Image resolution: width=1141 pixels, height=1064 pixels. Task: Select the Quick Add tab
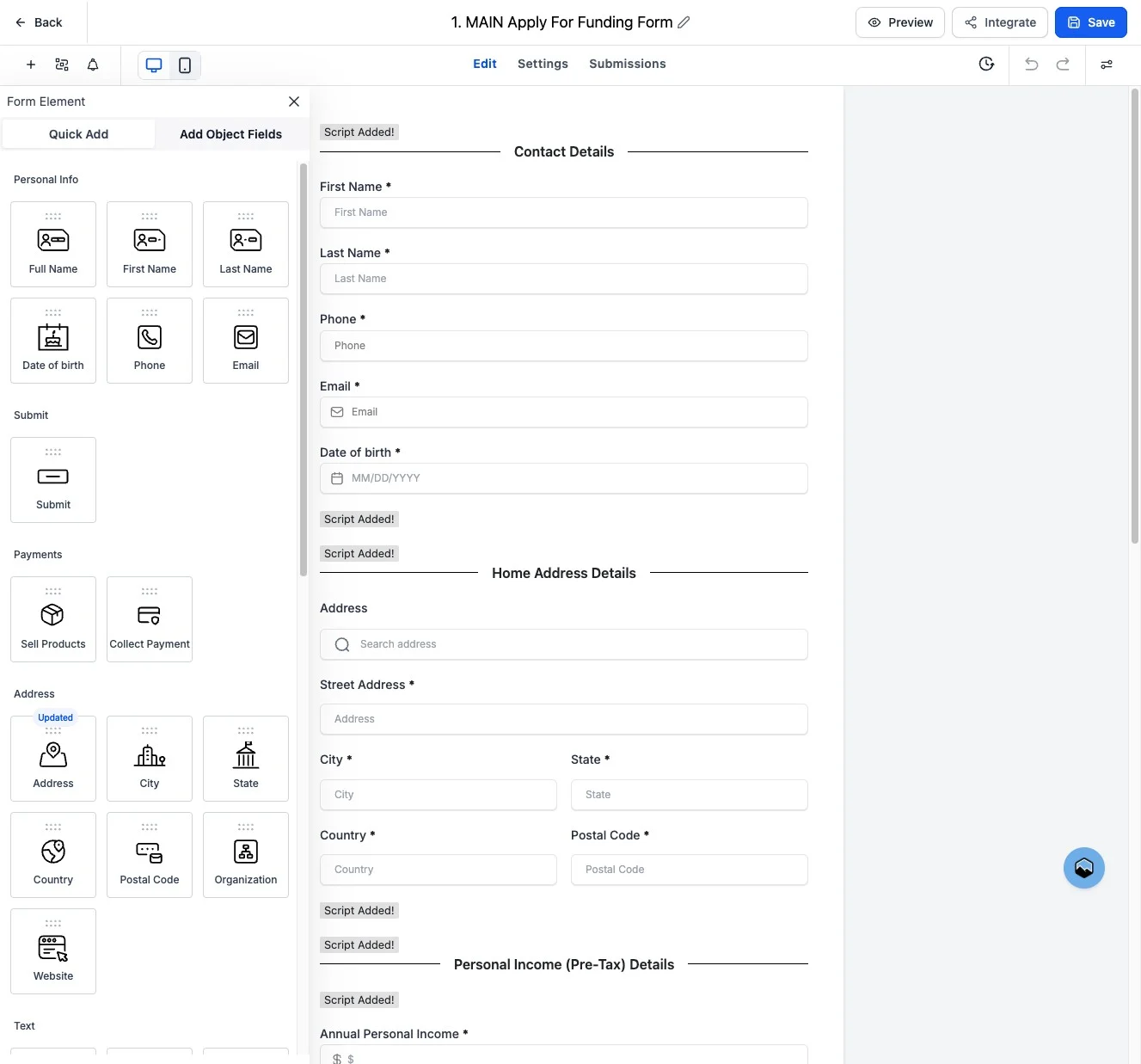(x=78, y=134)
